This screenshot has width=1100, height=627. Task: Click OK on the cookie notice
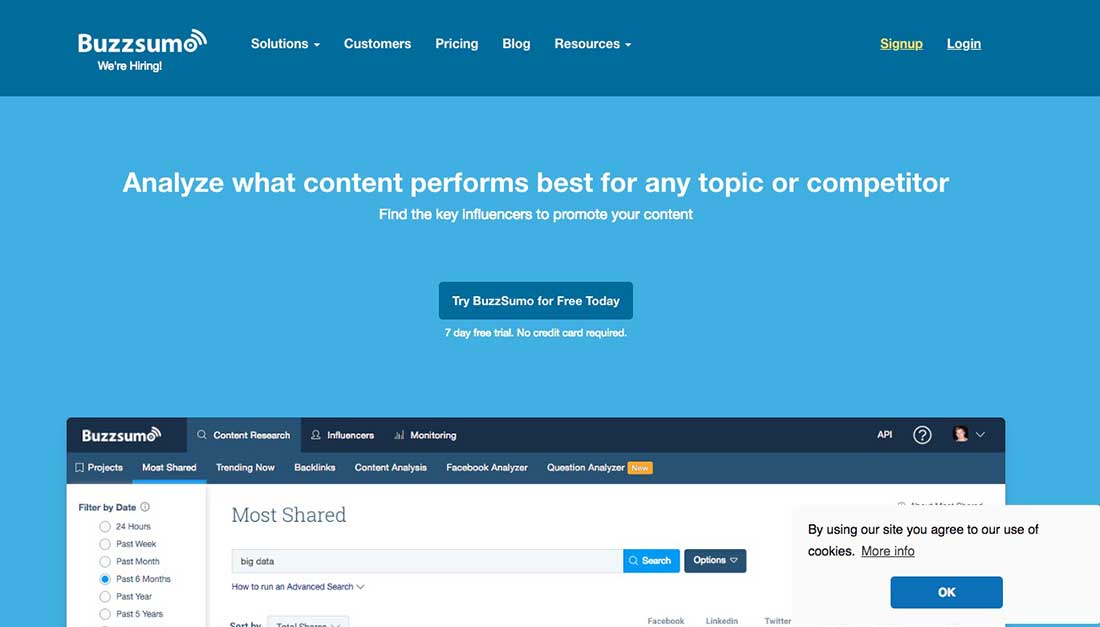[946, 592]
